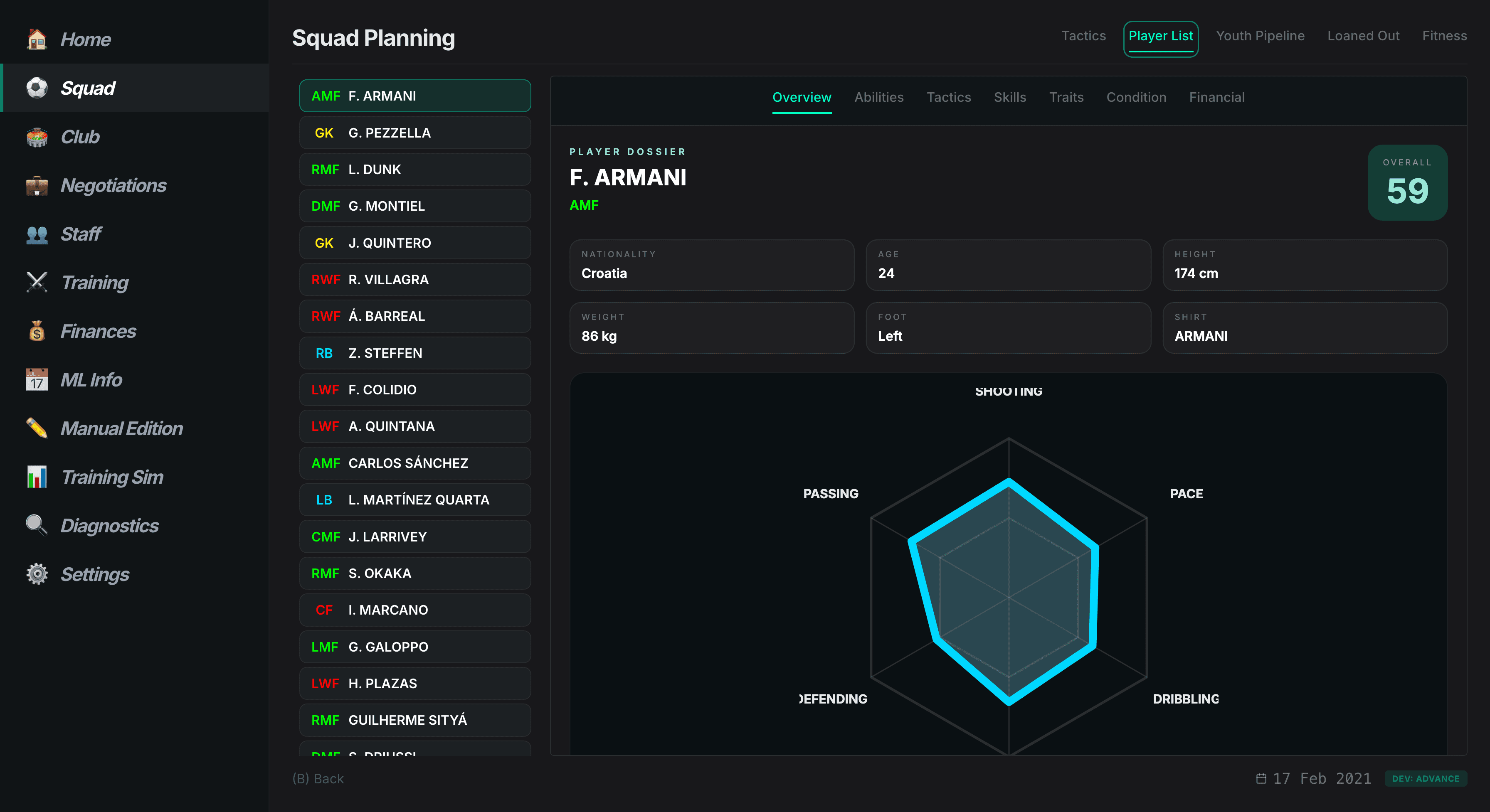This screenshot has width=1490, height=812.
Task: Open the Abilities dossier tab
Action: point(878,97)
